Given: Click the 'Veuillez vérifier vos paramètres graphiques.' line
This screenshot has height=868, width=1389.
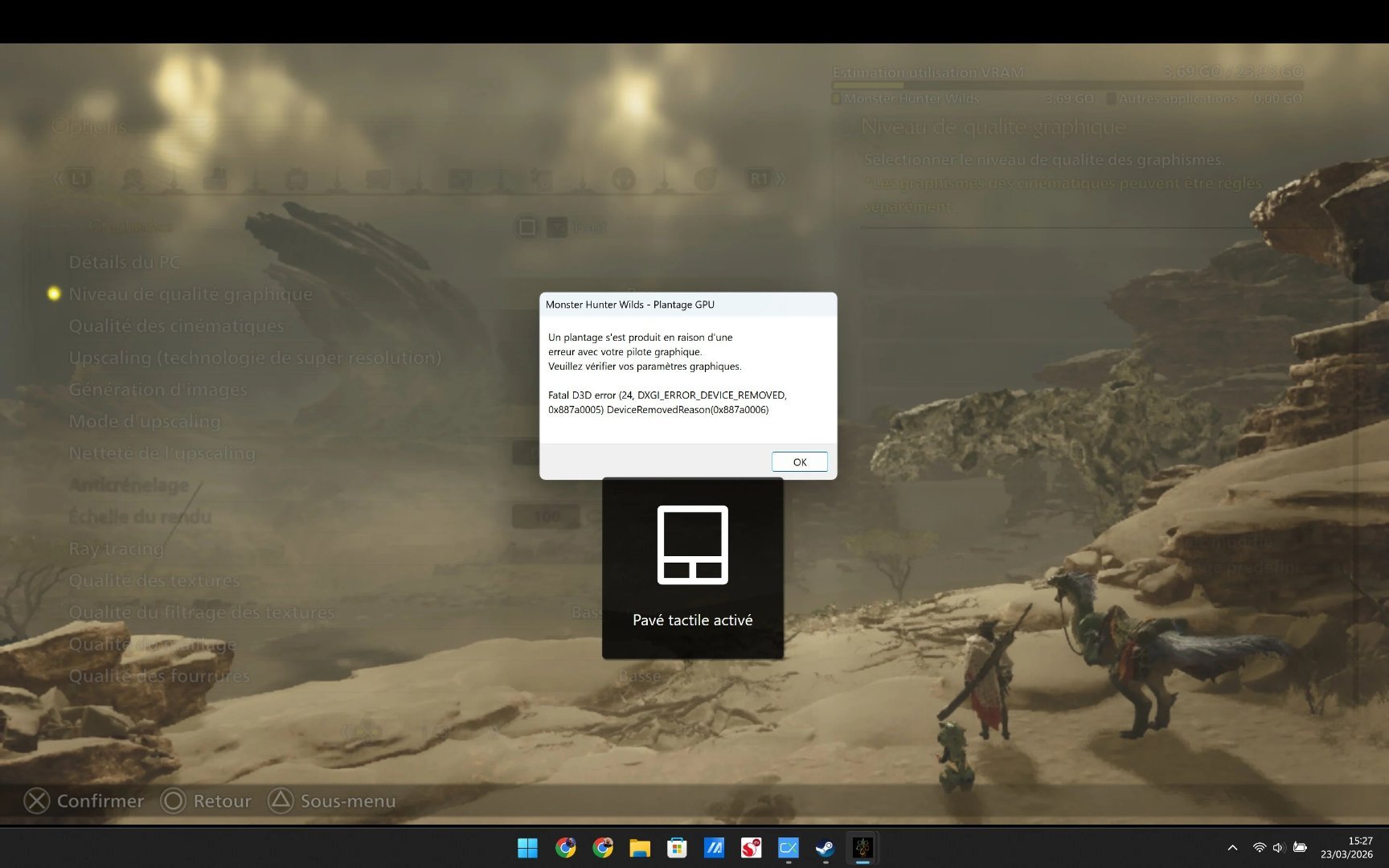Looking at the screenshot, I should [645, 366].
